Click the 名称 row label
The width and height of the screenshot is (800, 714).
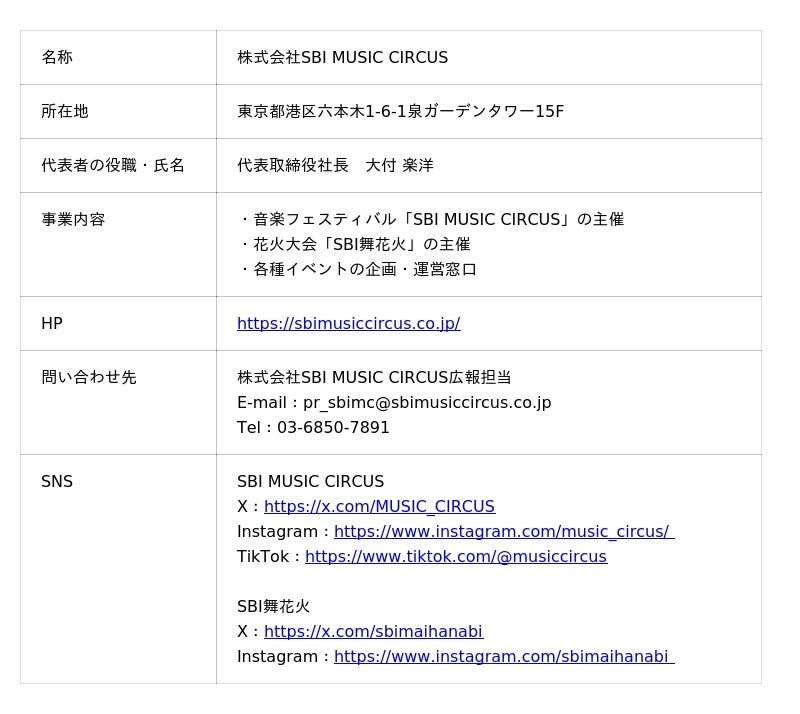coord(57,58)
